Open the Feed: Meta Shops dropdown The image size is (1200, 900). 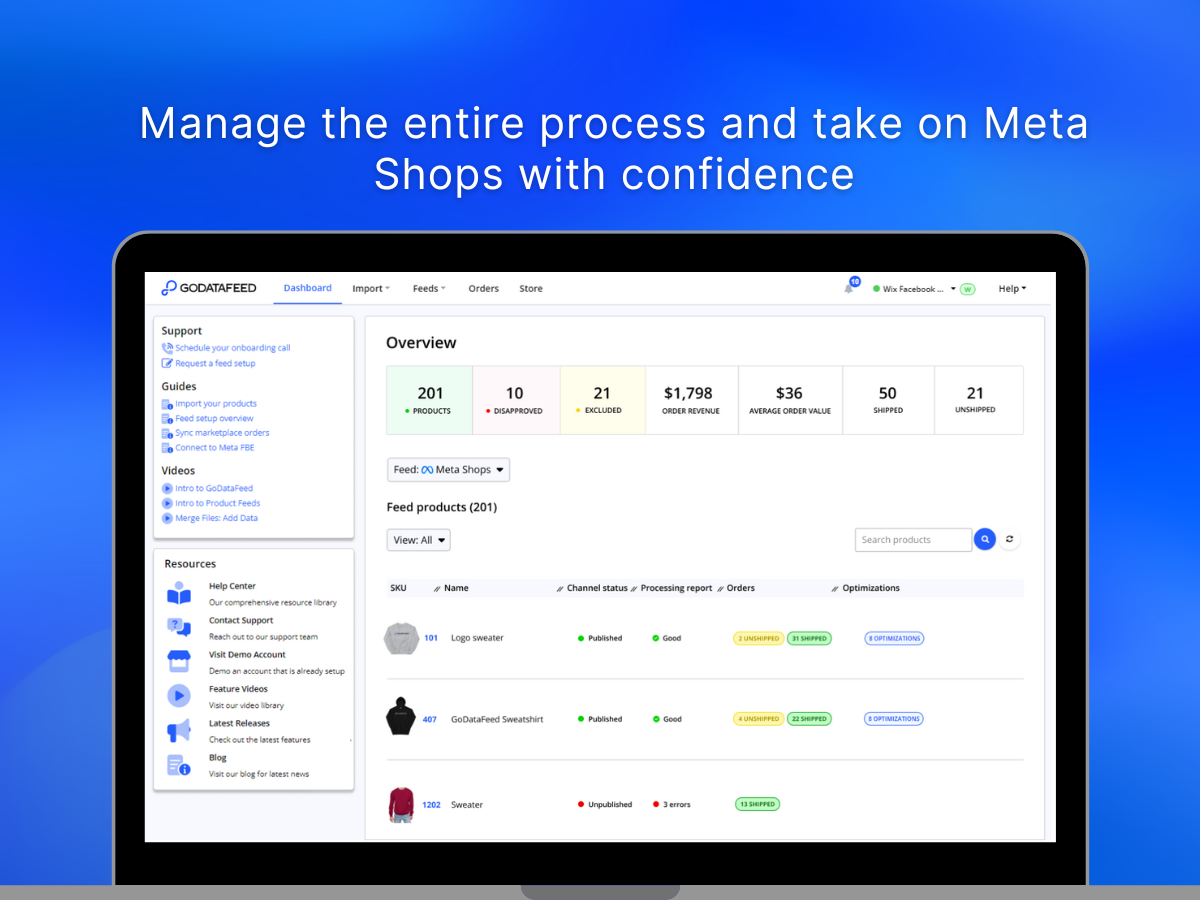[x=448, y=470]
